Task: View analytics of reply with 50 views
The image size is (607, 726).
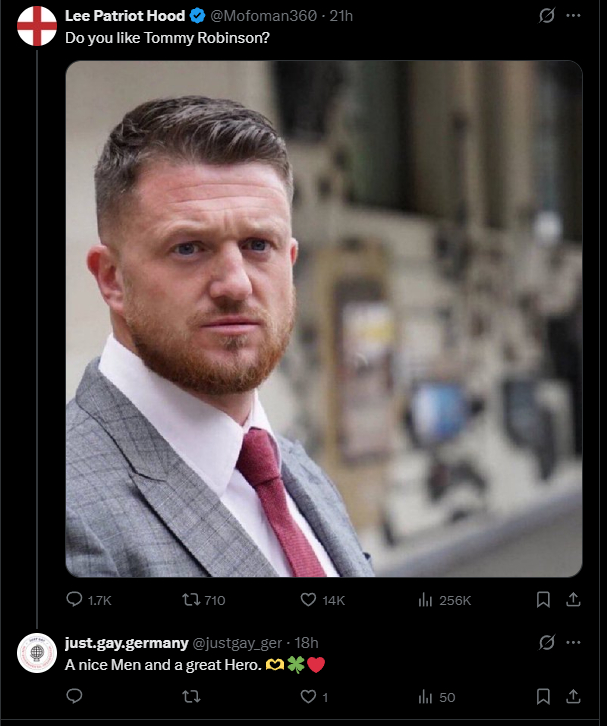Action: tap(424, 696)
